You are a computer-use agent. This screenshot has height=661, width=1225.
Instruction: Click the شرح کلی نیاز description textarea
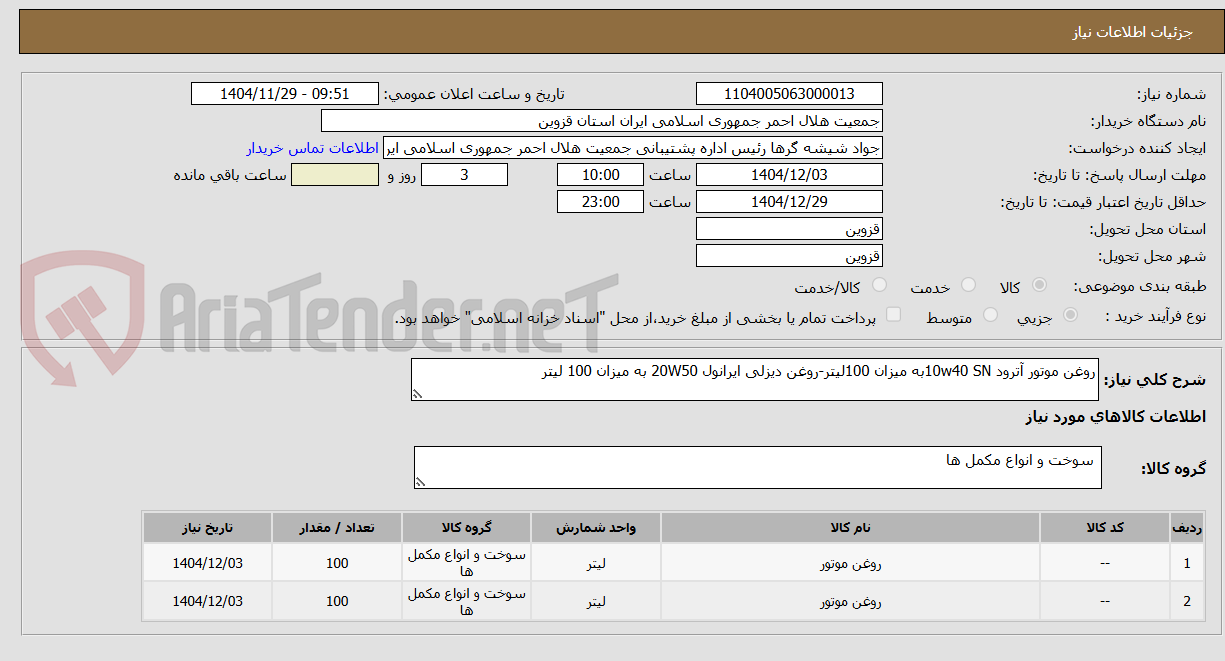coord(755,380)
